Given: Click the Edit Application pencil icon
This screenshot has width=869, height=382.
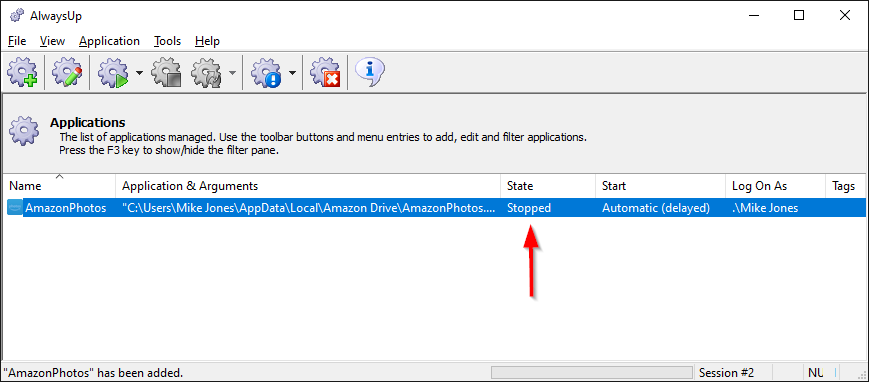Looking at the screenshot, I should [x=67, y=72].
